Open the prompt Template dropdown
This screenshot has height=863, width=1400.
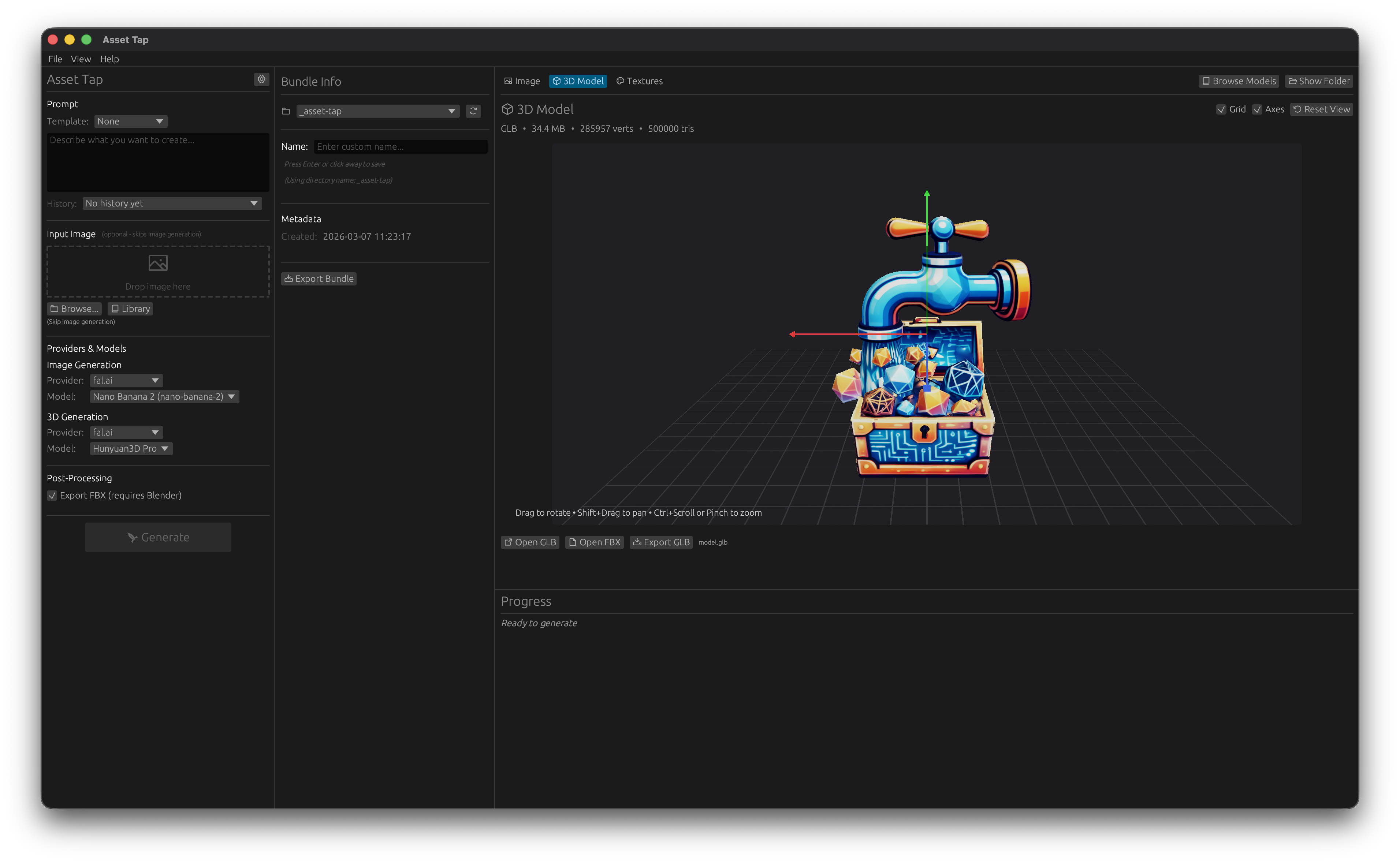tap(131, 121)
